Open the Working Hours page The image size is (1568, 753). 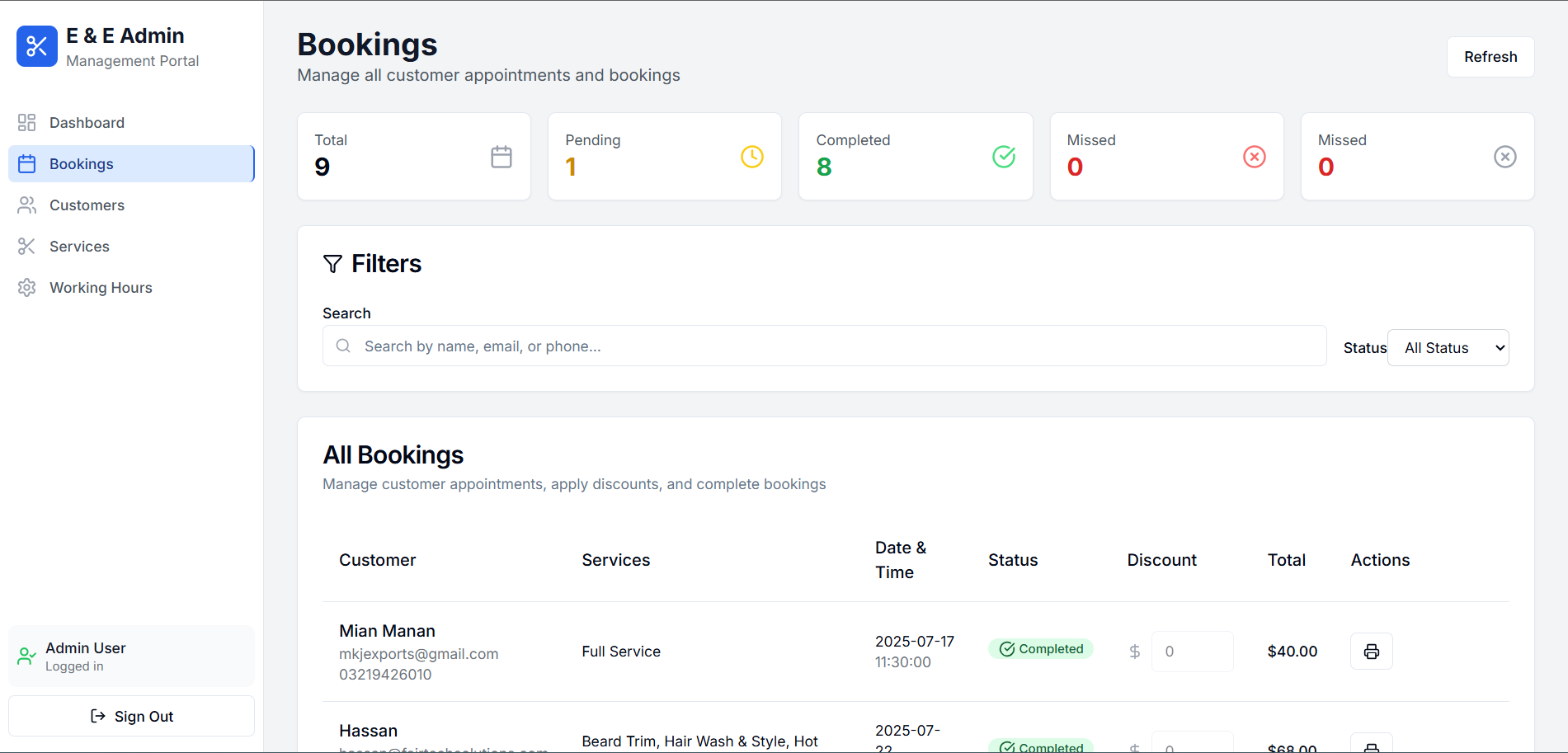tap(100, 287)
